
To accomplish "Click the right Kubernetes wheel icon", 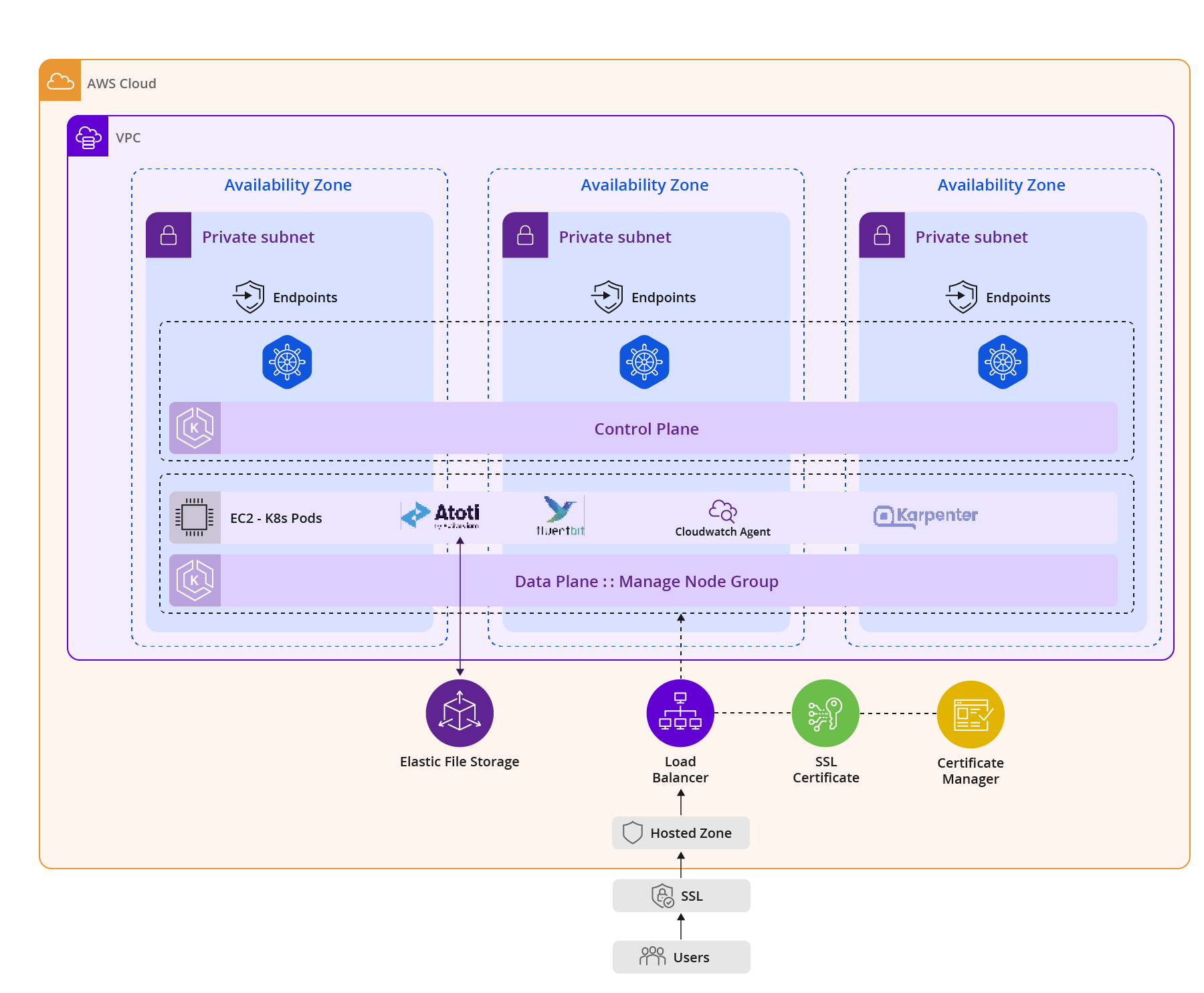I will (1003, 362).
